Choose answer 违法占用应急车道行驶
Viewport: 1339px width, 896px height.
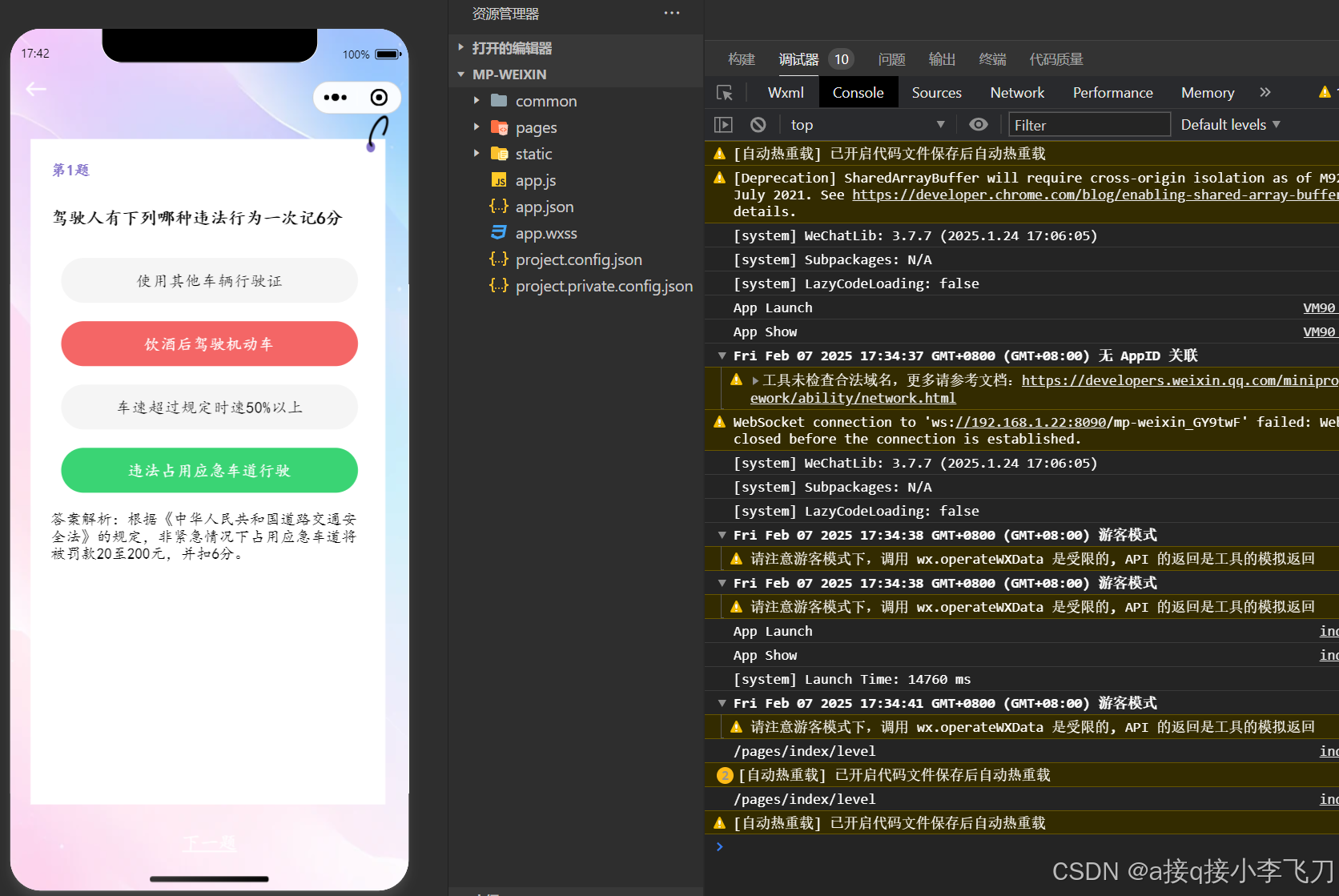tap(209, 470)
